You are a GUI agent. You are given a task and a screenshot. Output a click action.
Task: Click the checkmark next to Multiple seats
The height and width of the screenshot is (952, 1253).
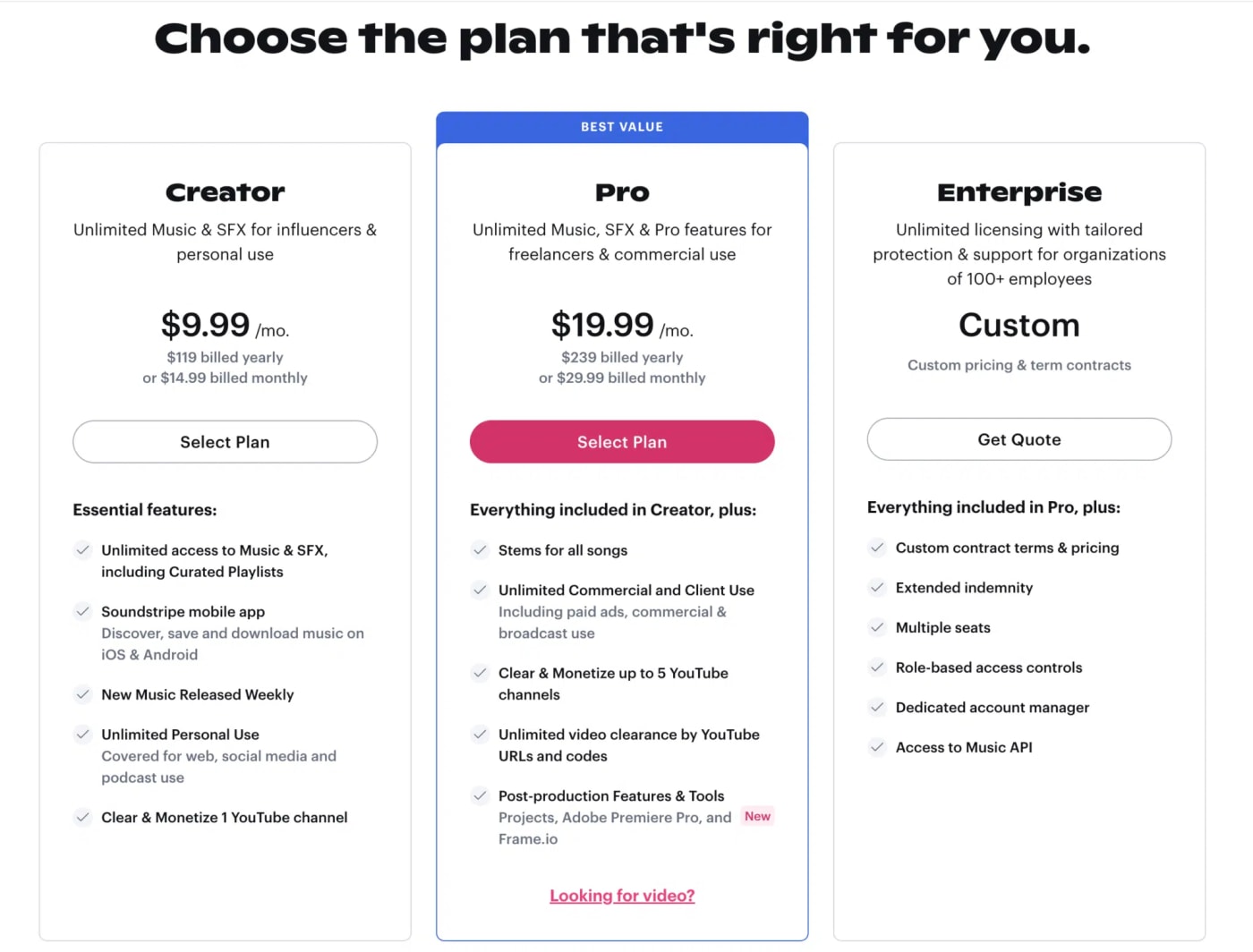click(x=876, y=627)
